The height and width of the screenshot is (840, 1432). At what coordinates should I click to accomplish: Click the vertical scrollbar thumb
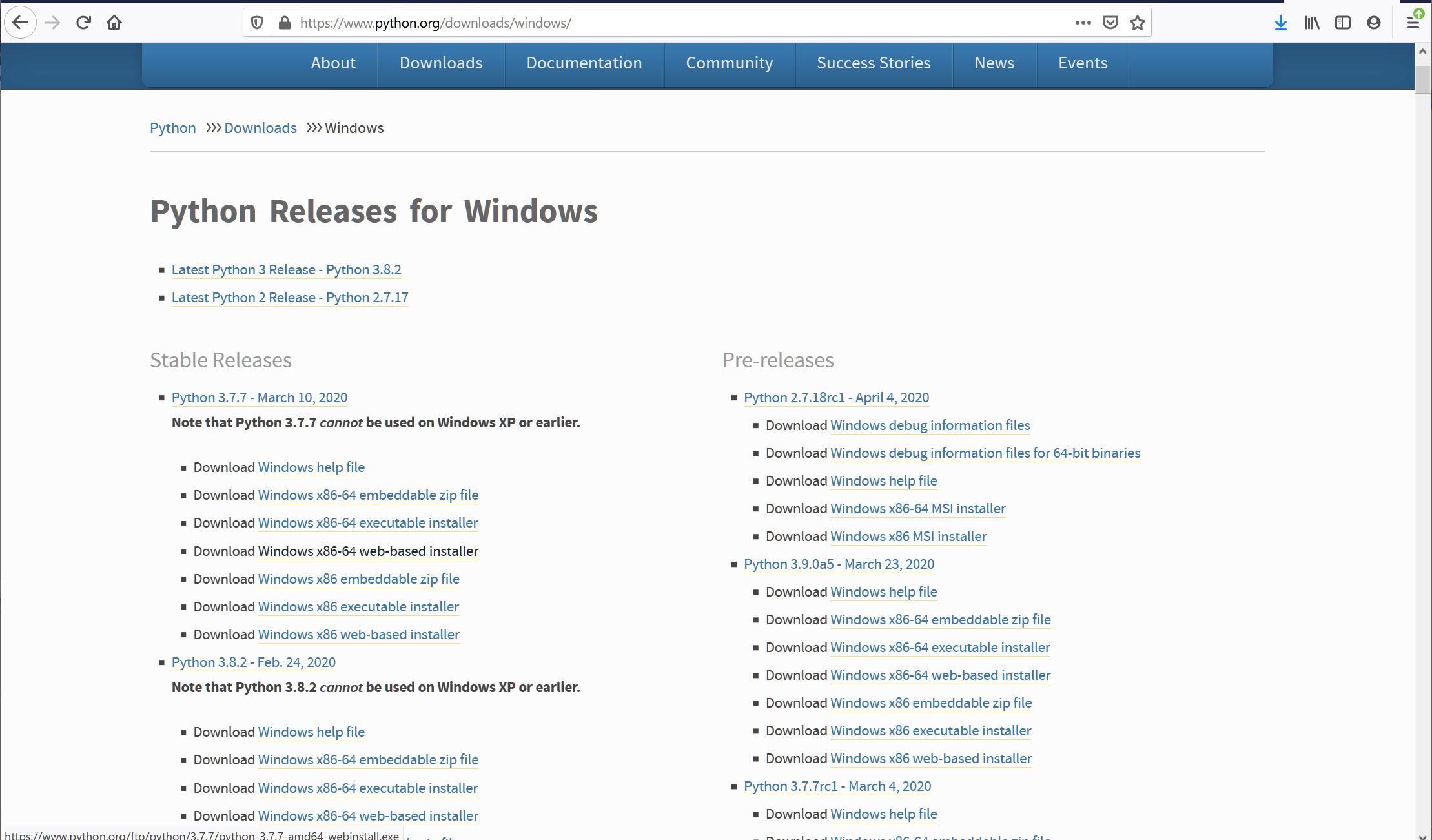(x=1423, y=79)
